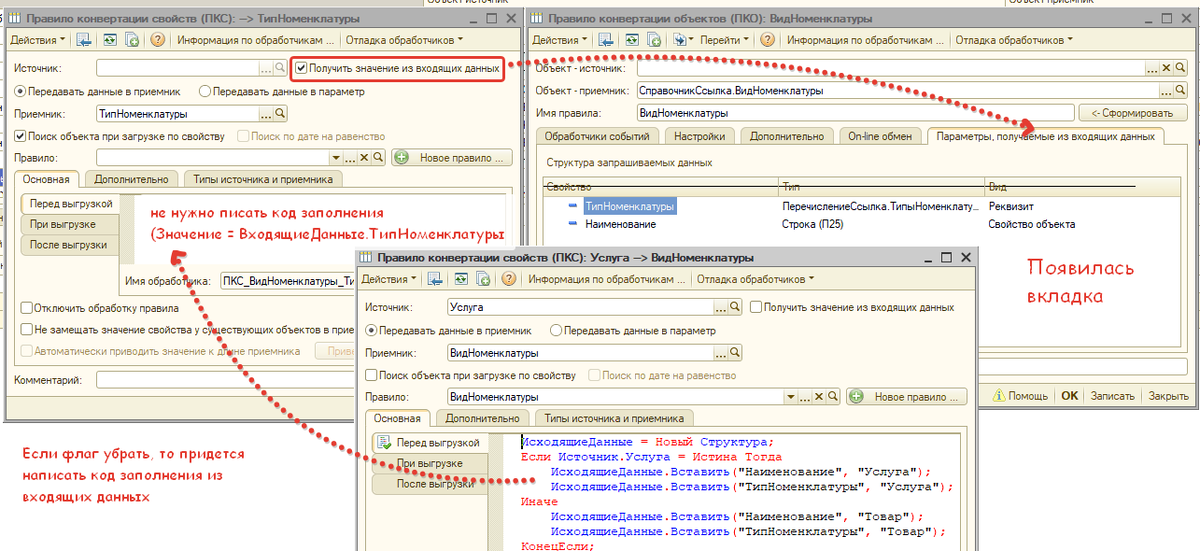Screen dimensions: 1200x551
Task: Click the Комментарий input field
Action: [x=226, y=380]
